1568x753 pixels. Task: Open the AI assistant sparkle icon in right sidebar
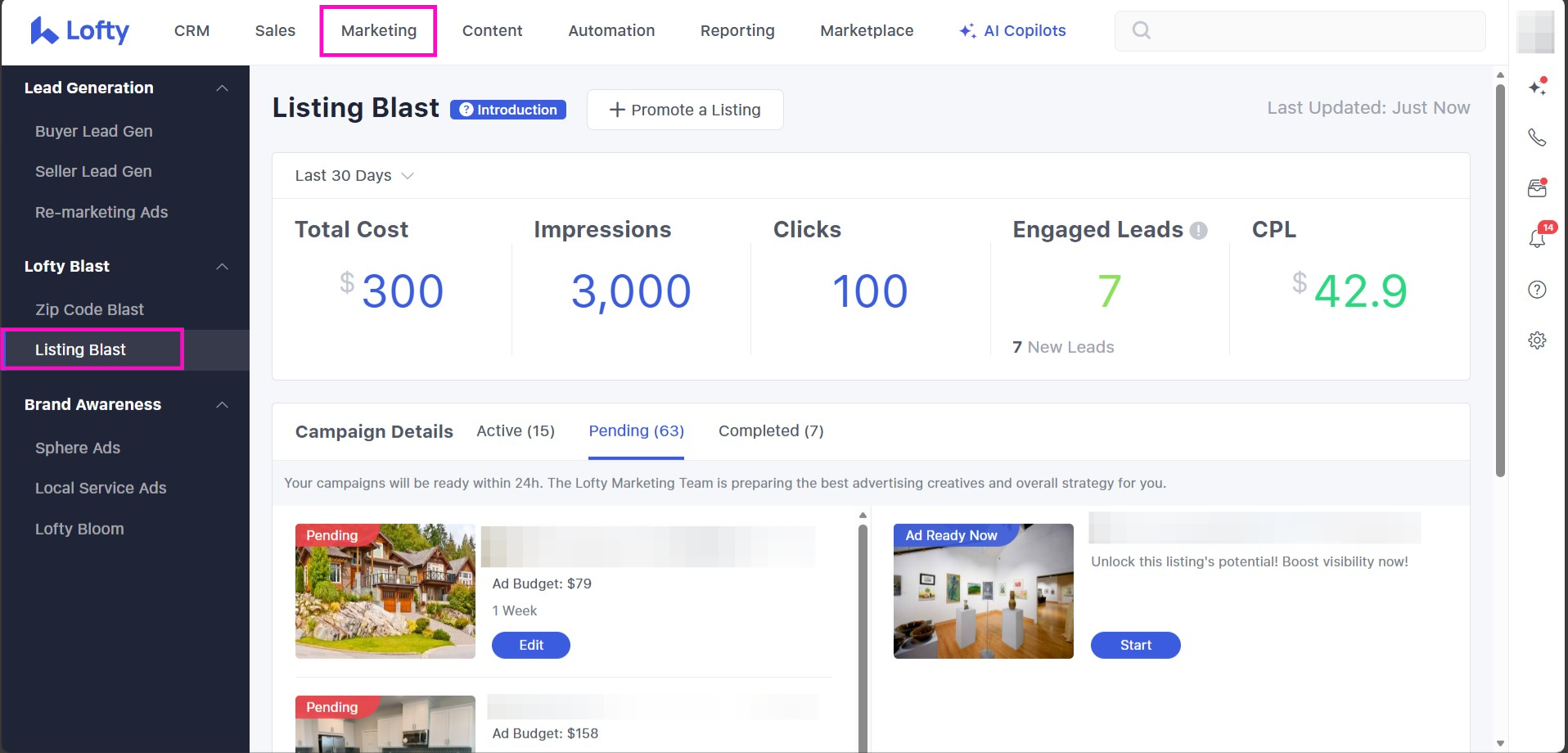[1537, 87]
